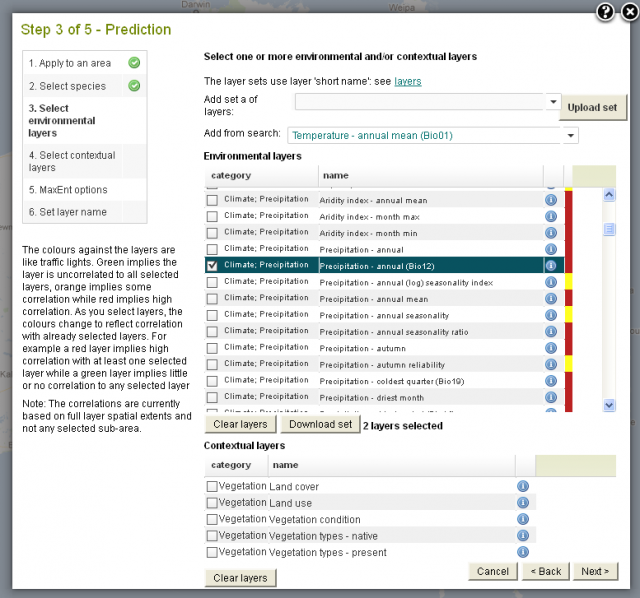
Task: Click info icon for Aridity index - annual mean
Action: click(x=550, y=200)
